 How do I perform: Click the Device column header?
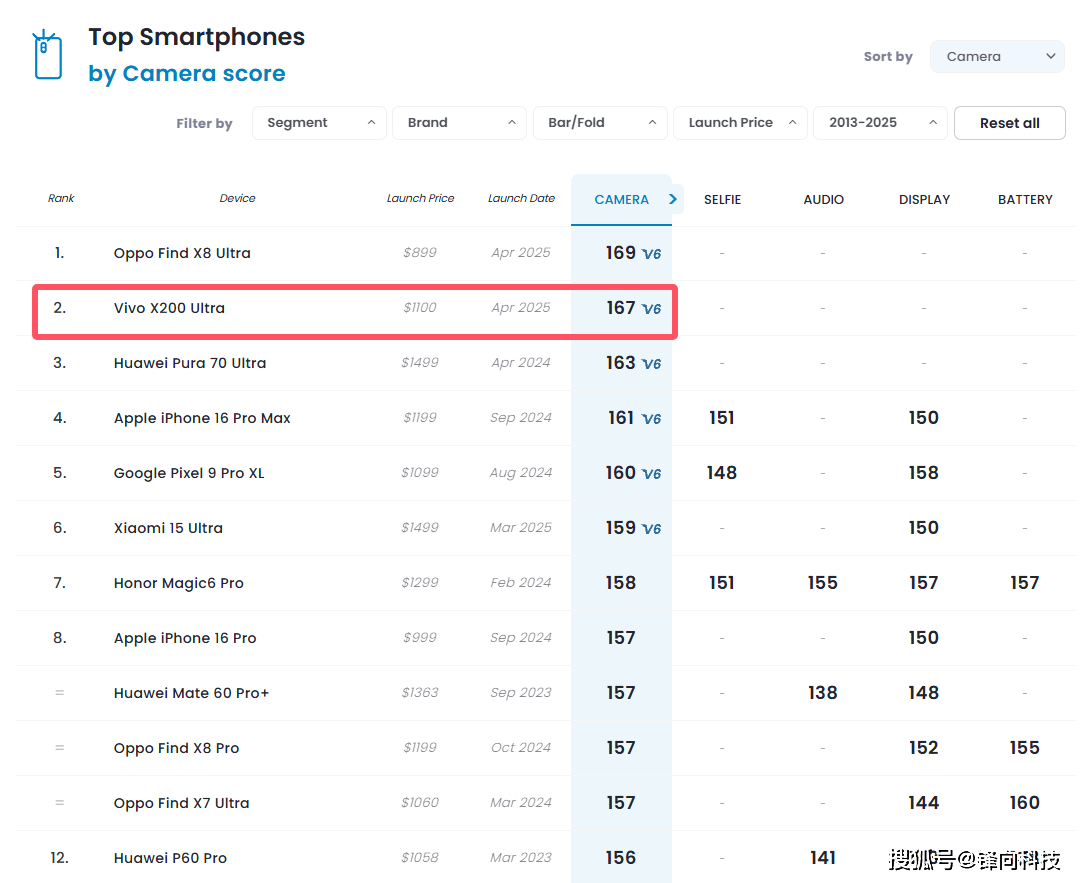(x=237, y=199)
